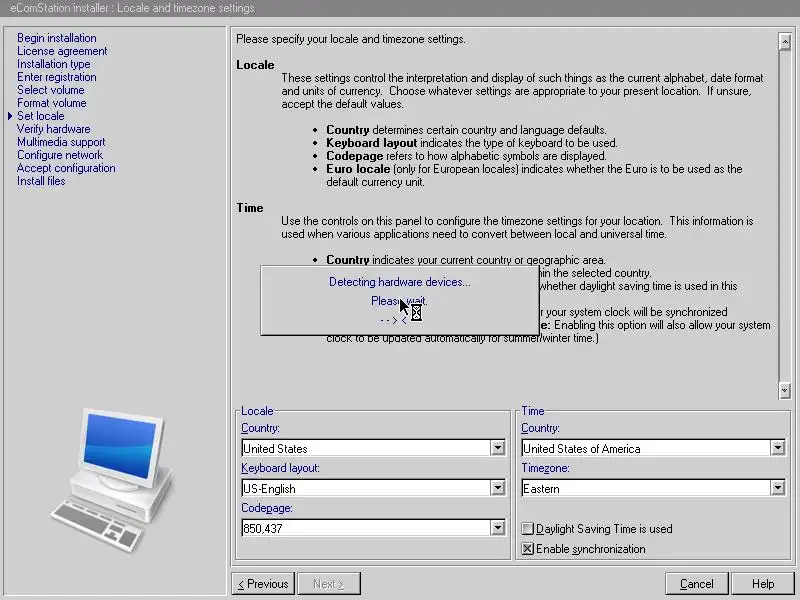Viewport: 800px width, 600px height.
Task: Click the current step arrow marker
Action: tap(10, 116)
